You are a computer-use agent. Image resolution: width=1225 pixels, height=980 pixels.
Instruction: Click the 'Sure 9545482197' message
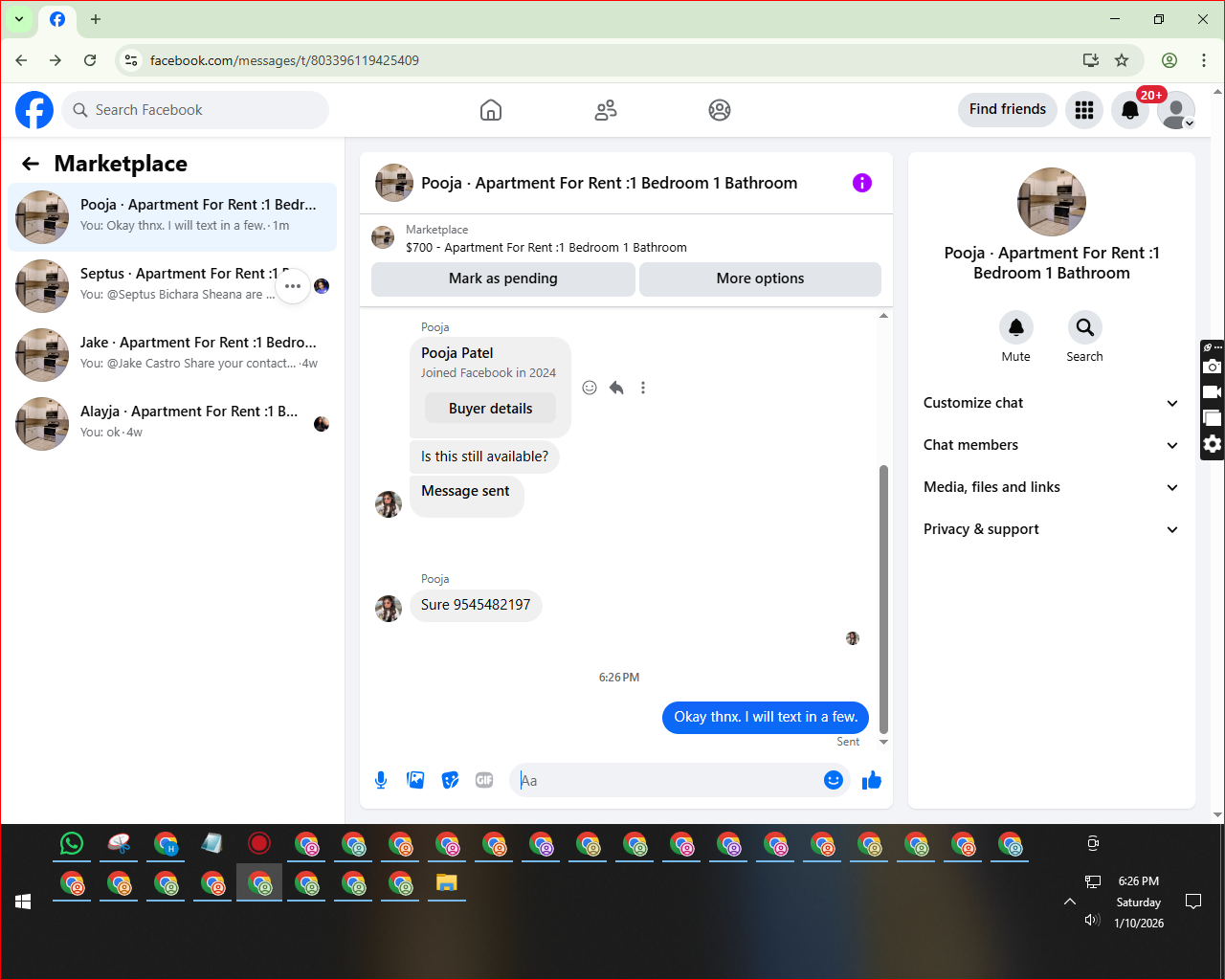click(x=476, y=605)
